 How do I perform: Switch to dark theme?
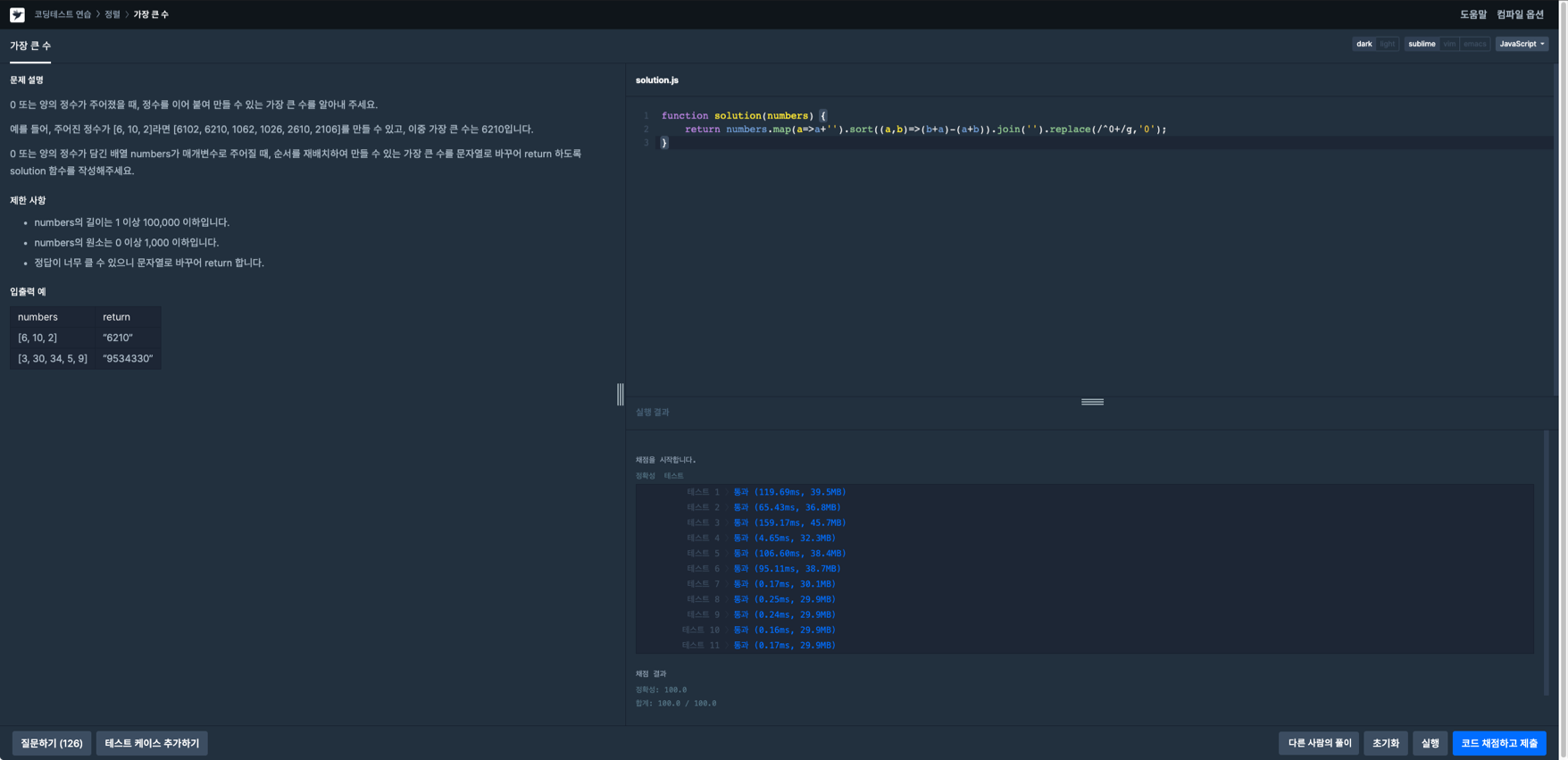(x=1364, y=44)
